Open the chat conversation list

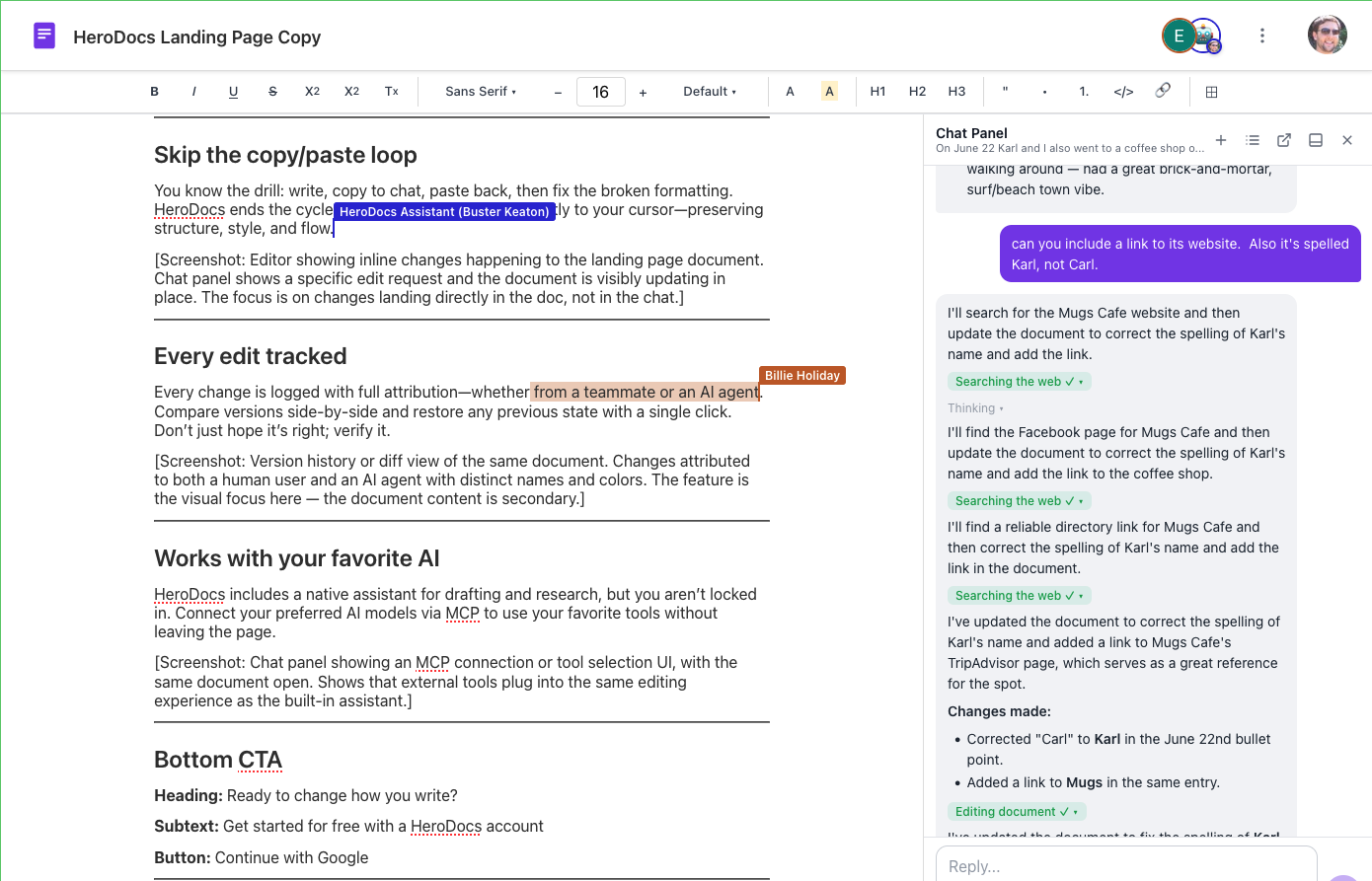click(1253, 140)
